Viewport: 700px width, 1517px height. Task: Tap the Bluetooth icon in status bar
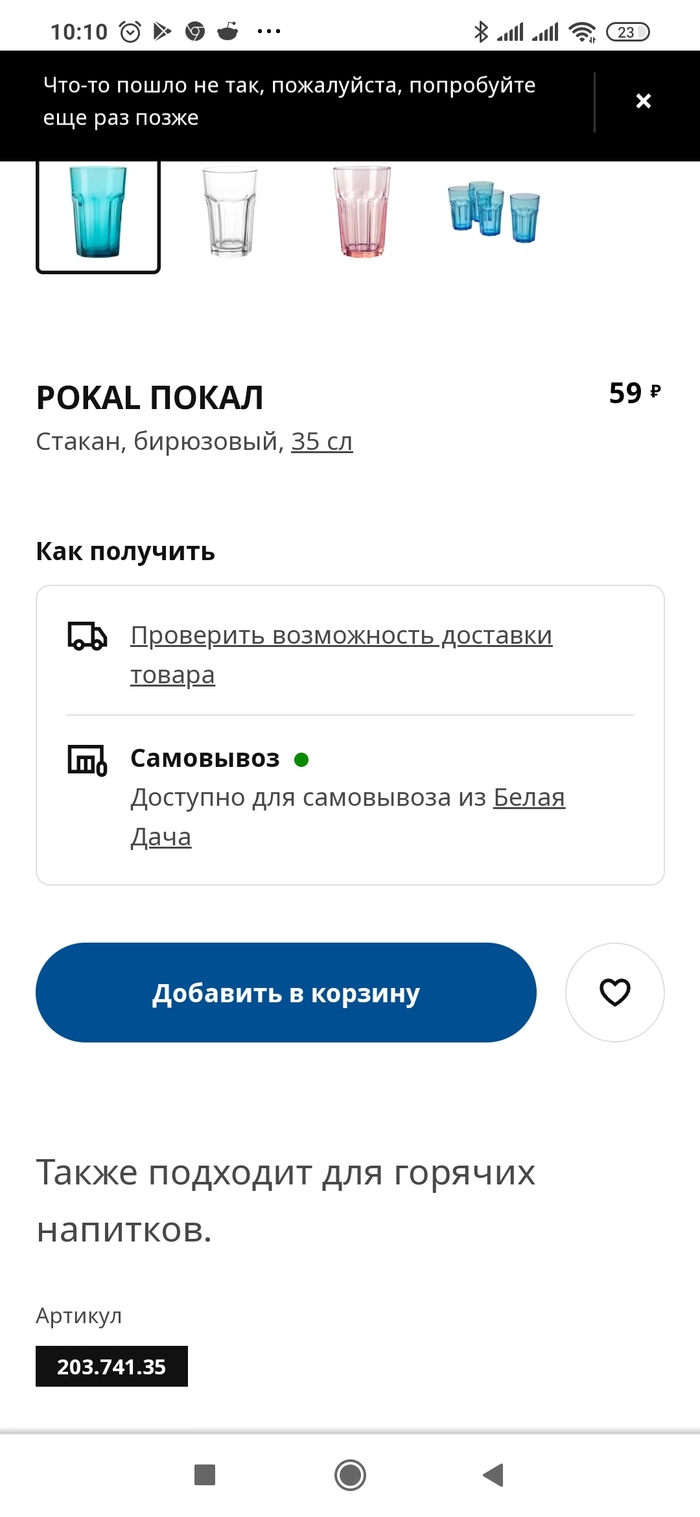[483, 31]
